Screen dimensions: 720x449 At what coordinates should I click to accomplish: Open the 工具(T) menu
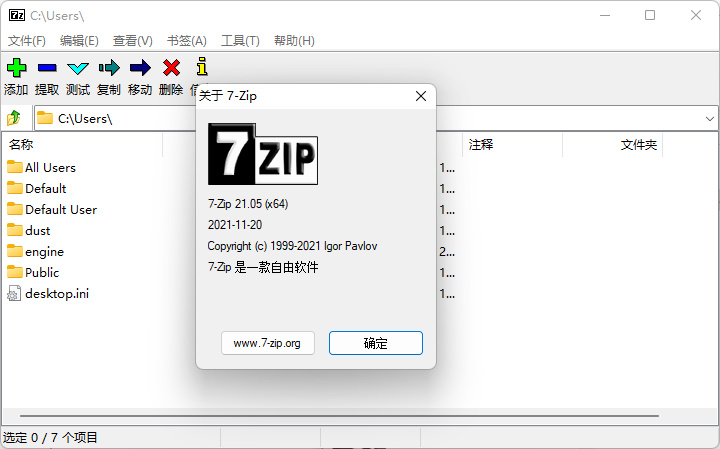pyautogui.click(x=240, y=41)
